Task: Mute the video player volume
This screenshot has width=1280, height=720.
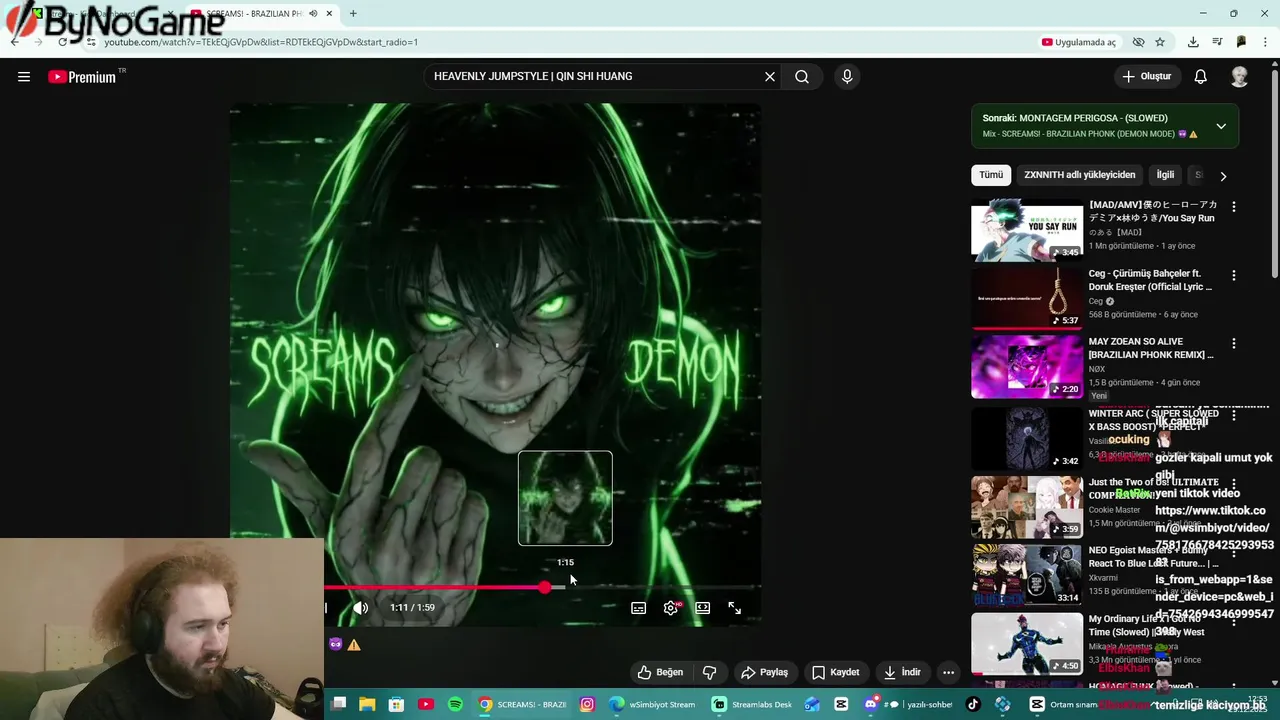Action: click(x=361, y=608)
